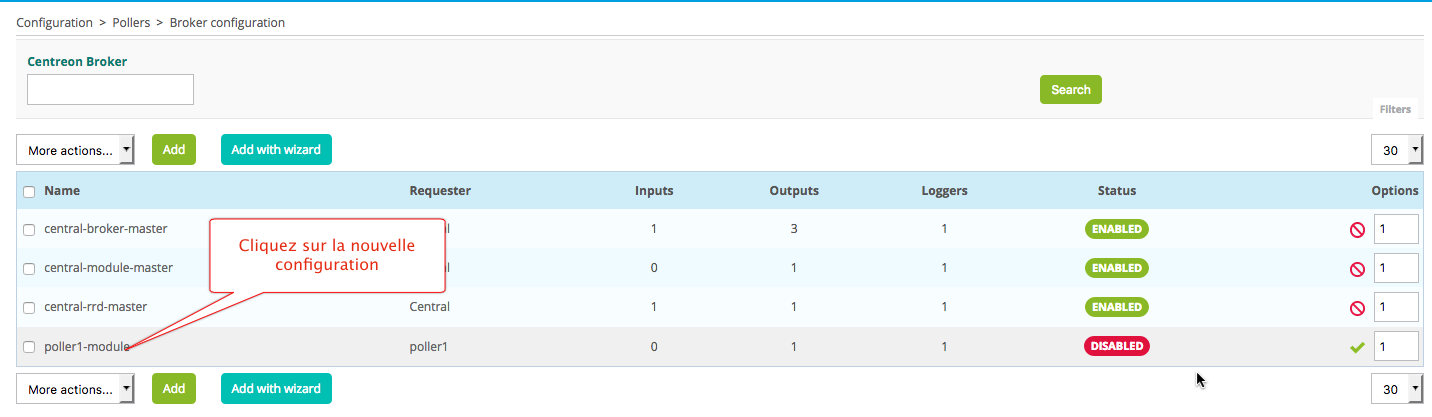Disable central-module-master using its red icon
The width and height of the screenshot is (1432, 417).
click(1357, 269)
